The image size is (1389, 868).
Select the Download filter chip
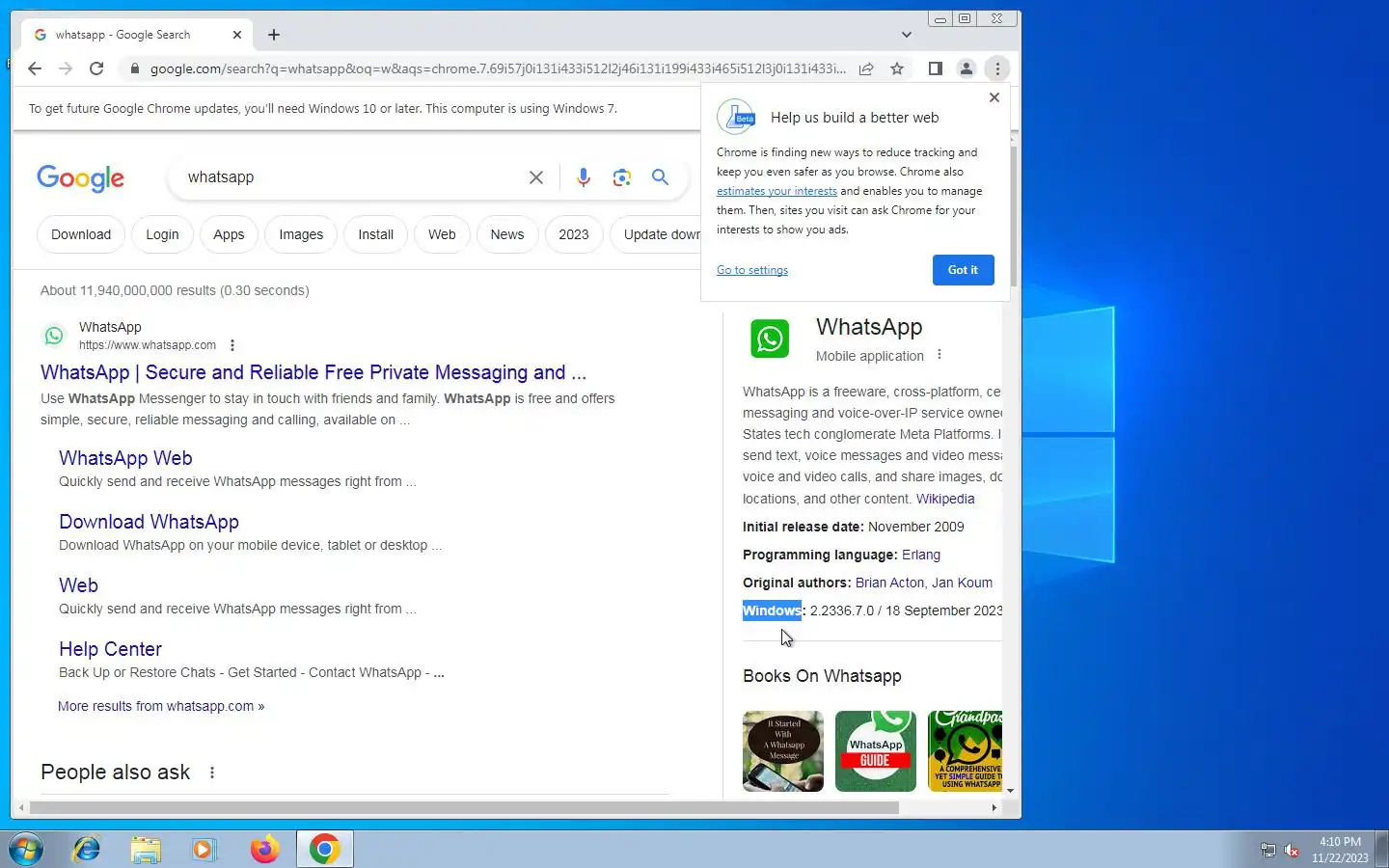tap(81, 234)
